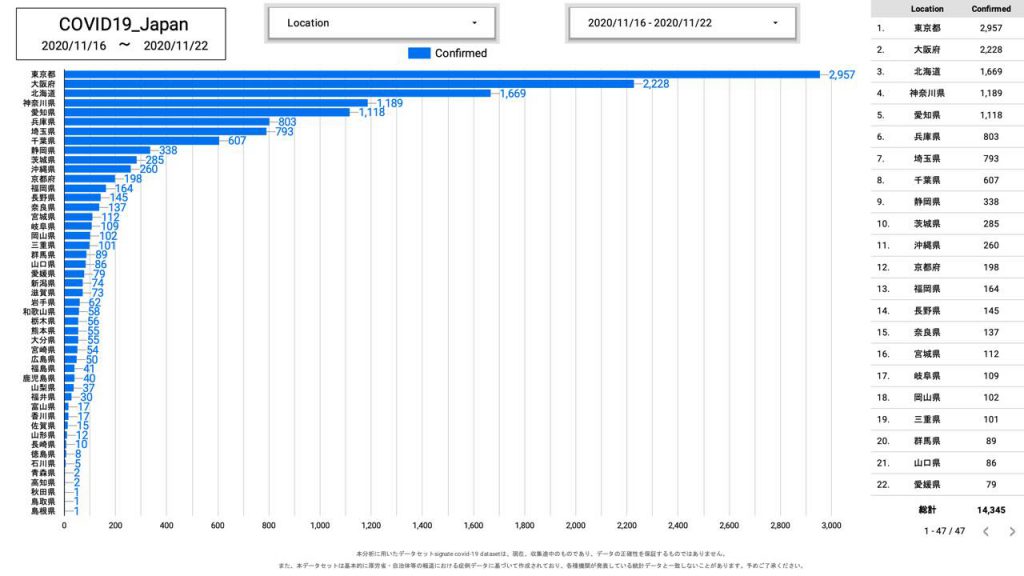Go to next table page arrow
The width and height of the screenshot is (1024, 576).
click(x=1011, y=532)
